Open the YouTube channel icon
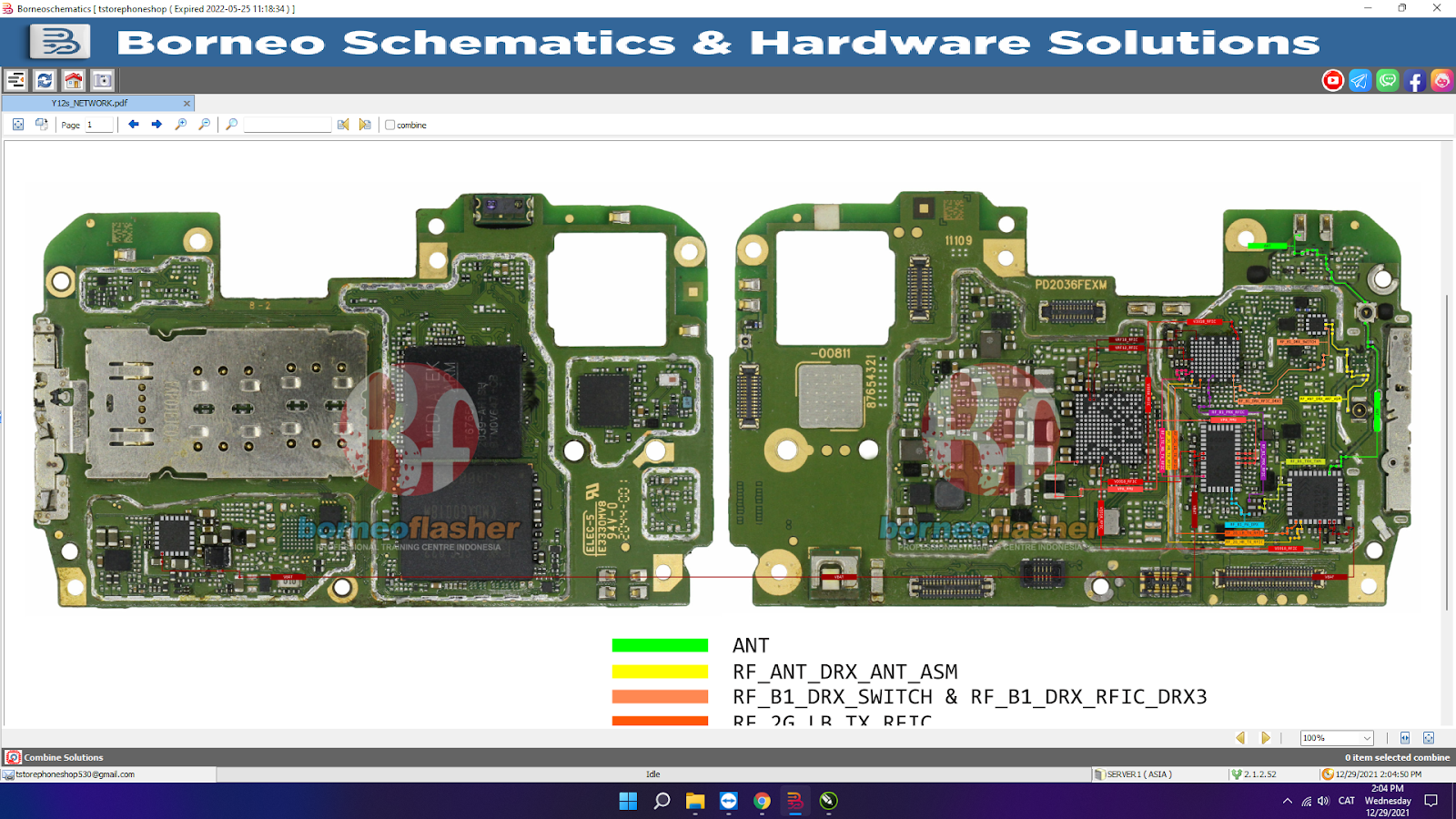This screenshot has width=1456, height=819. (1333, 81)
